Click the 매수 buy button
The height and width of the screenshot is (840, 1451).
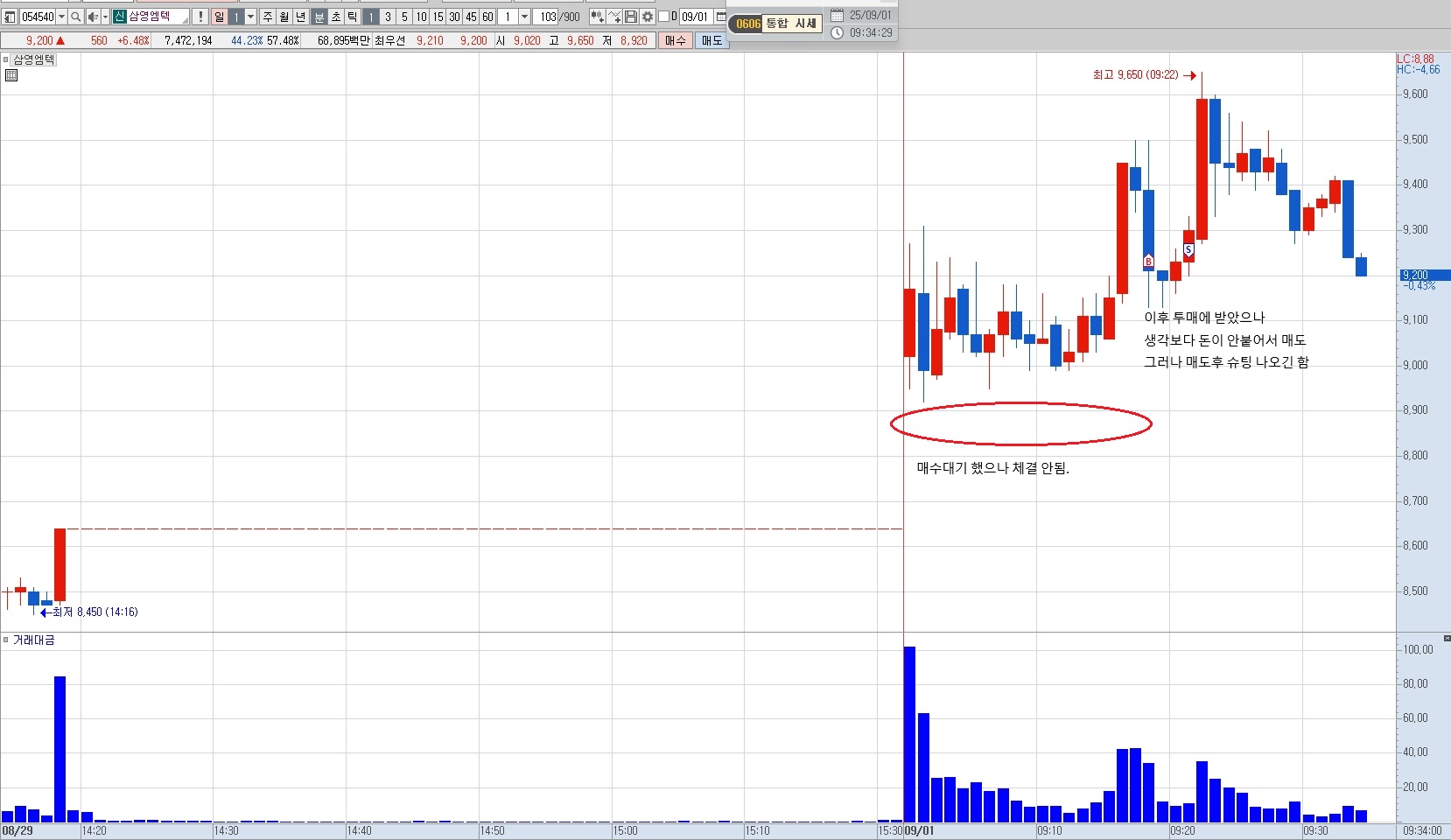(x=676, y=40)
